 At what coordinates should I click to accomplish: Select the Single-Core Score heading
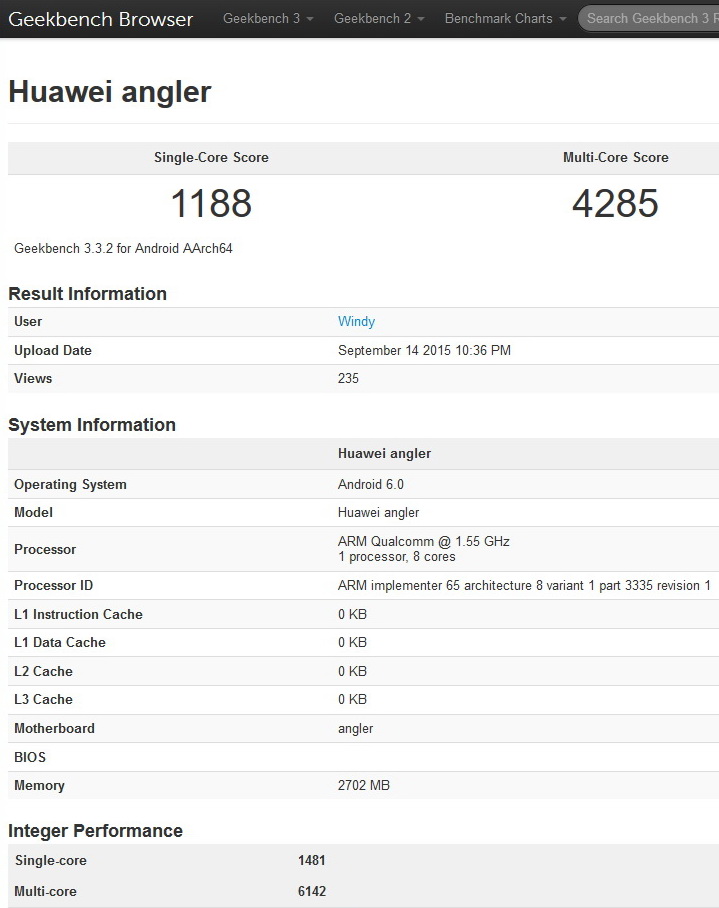coord(211,158)
